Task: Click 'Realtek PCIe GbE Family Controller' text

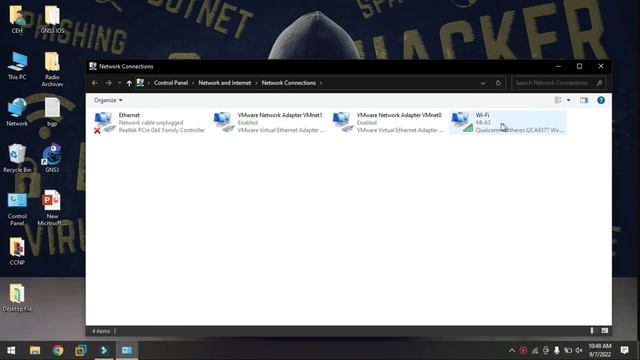Action: point(162,130)
